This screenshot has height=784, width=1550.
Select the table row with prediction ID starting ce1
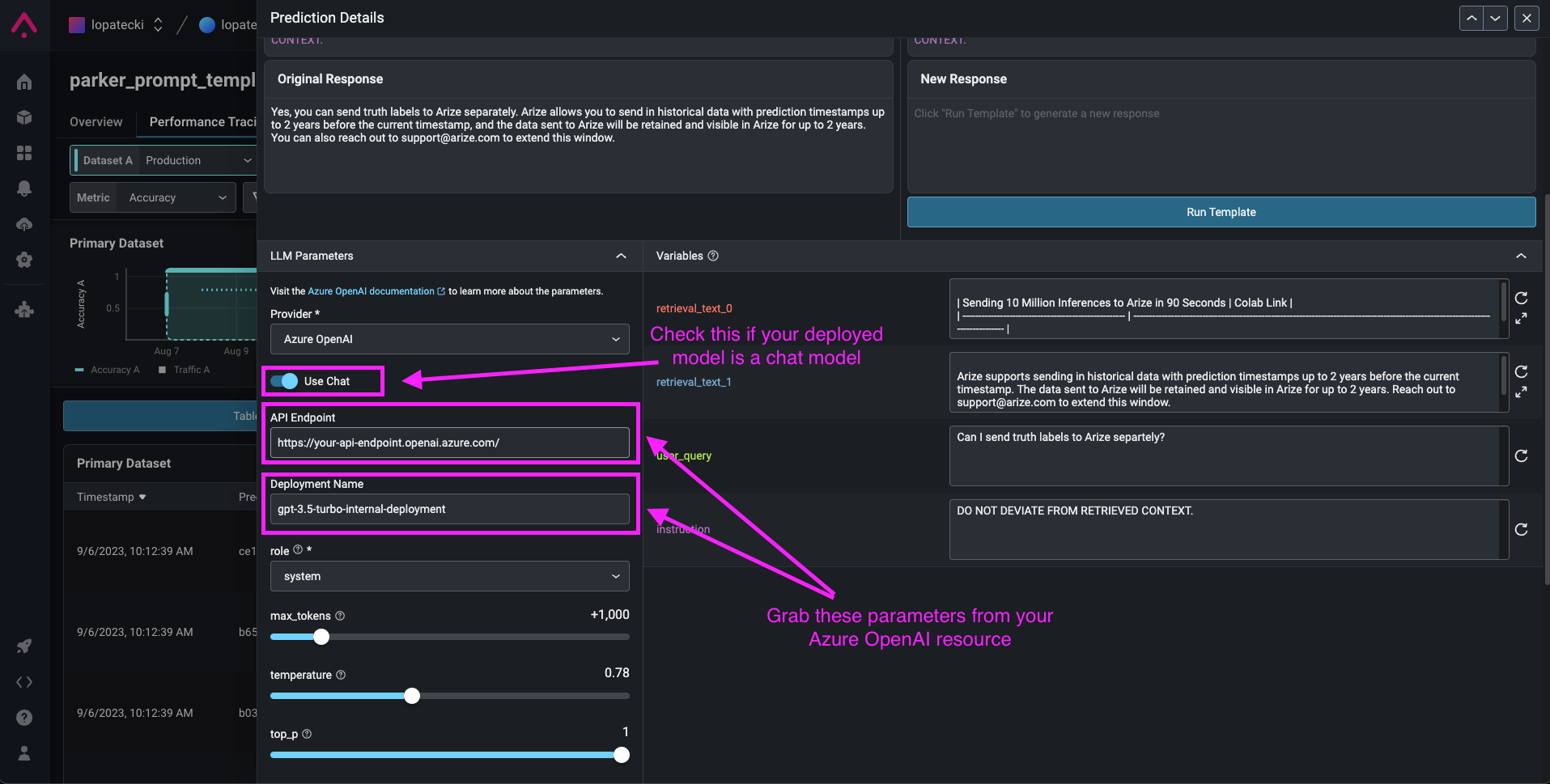(x=160, y=551)
